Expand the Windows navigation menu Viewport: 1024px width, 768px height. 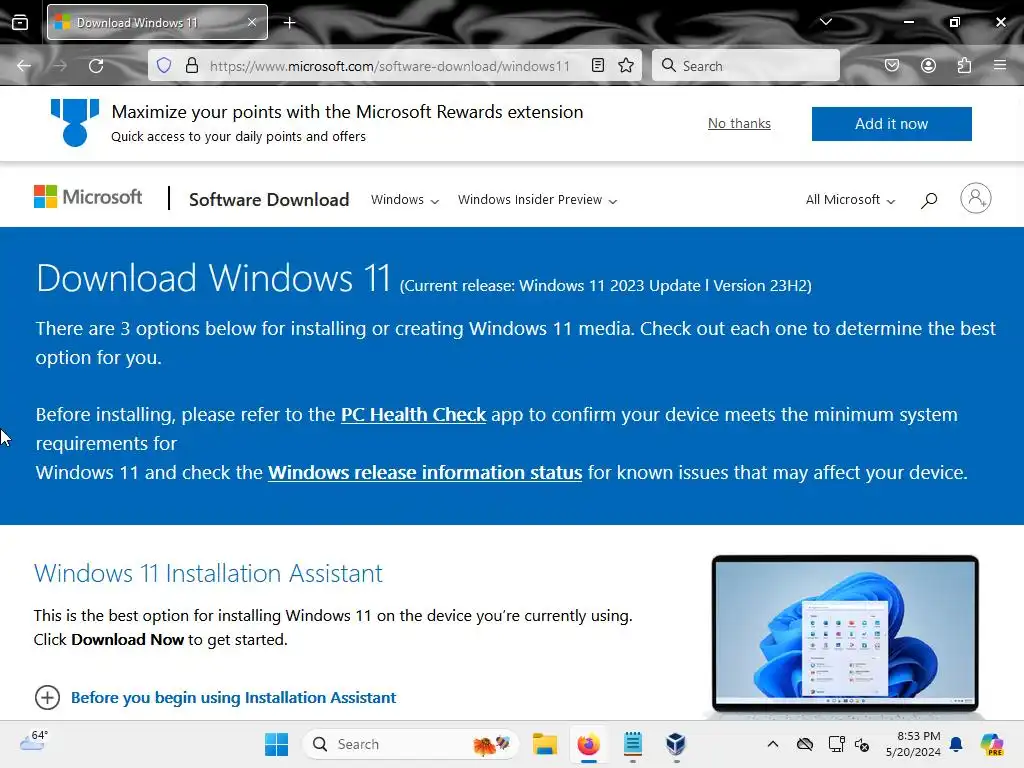(x=405, y=200)
